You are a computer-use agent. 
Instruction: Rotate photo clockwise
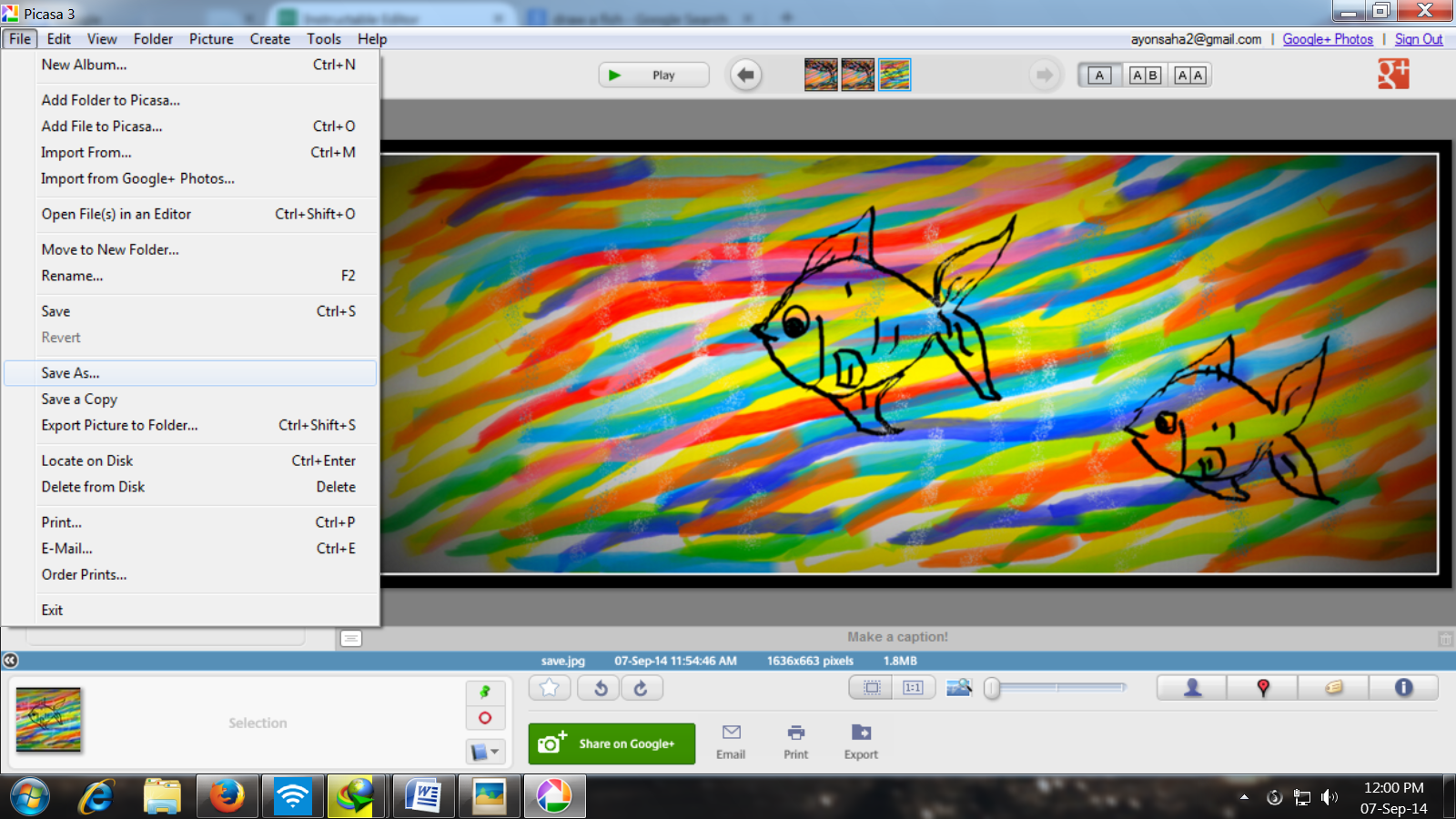click(641, 688)
